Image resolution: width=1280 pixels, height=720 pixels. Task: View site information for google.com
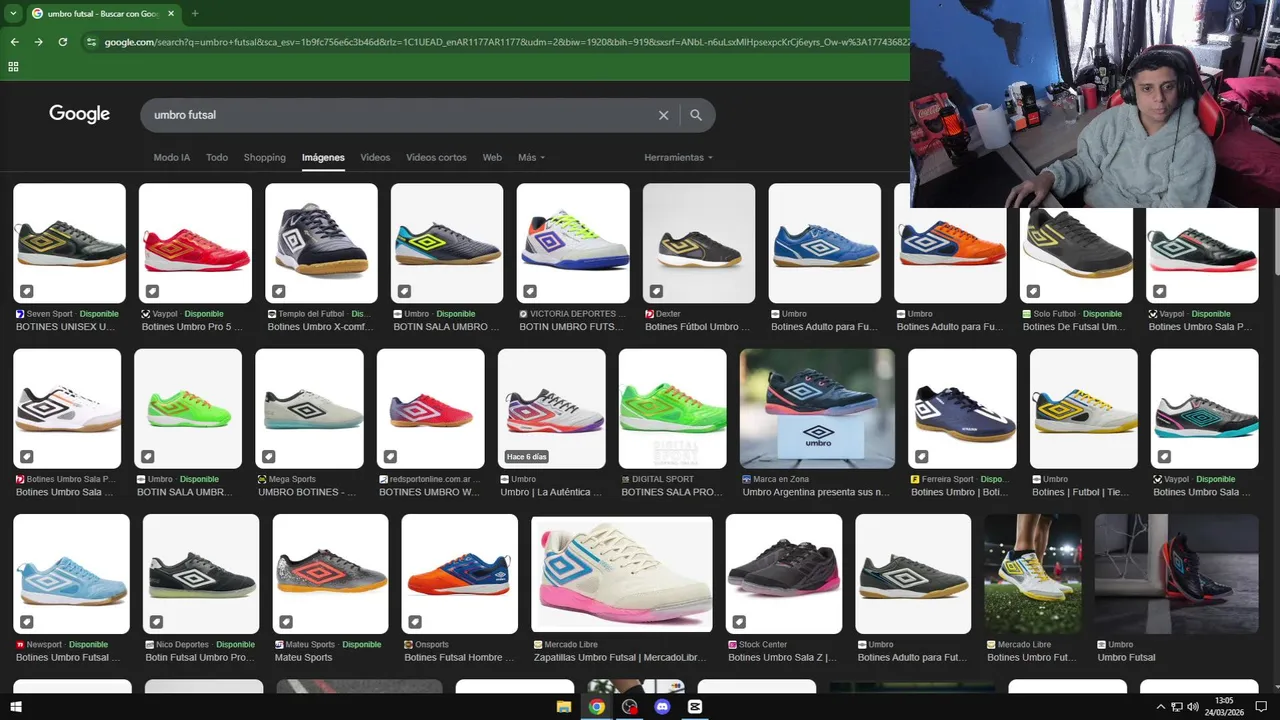91,42
